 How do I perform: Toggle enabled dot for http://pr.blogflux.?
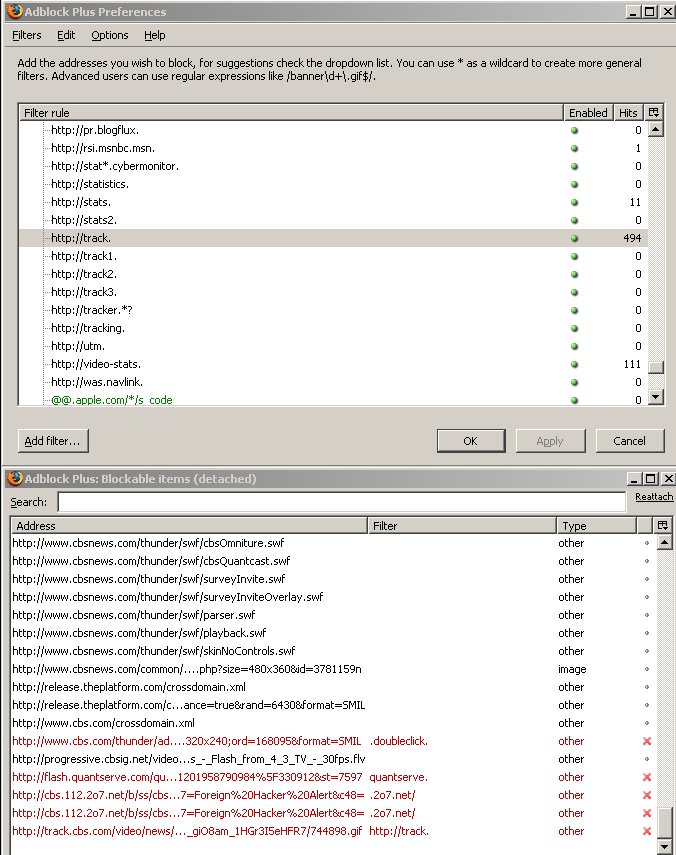click(574, 130)
